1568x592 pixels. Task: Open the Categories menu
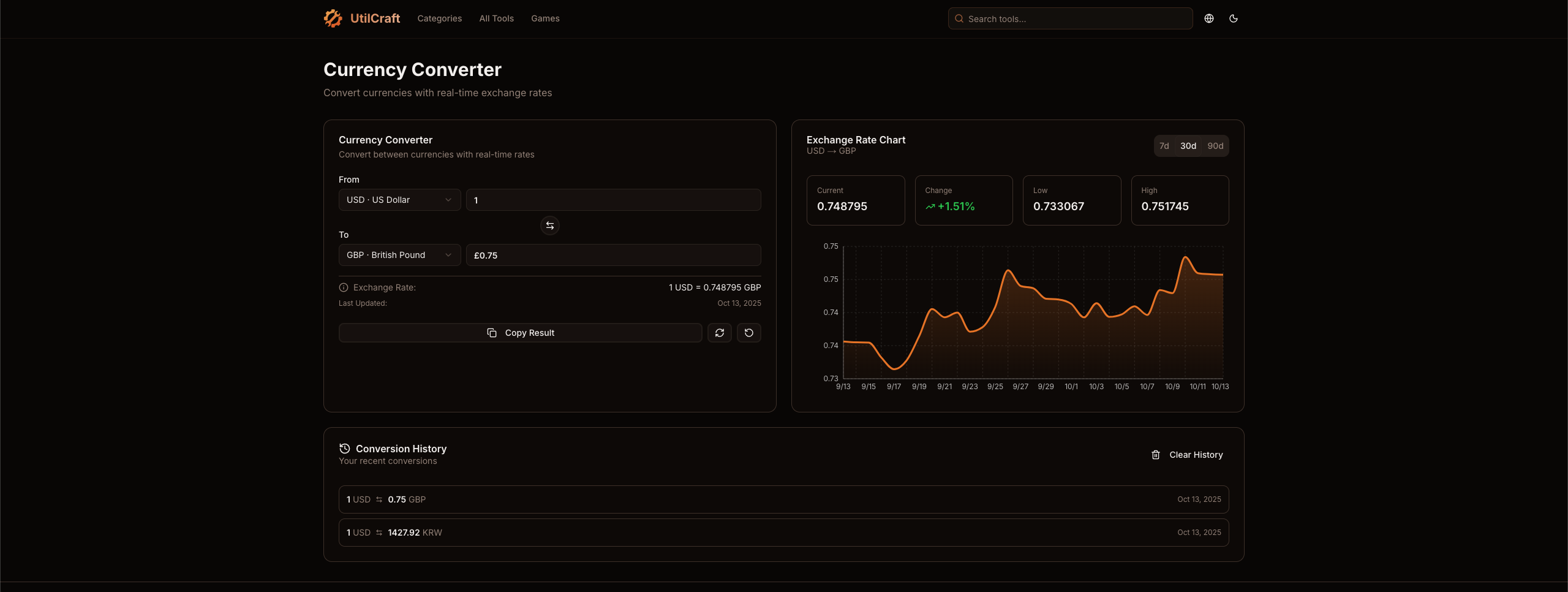[x=440, y=18]
